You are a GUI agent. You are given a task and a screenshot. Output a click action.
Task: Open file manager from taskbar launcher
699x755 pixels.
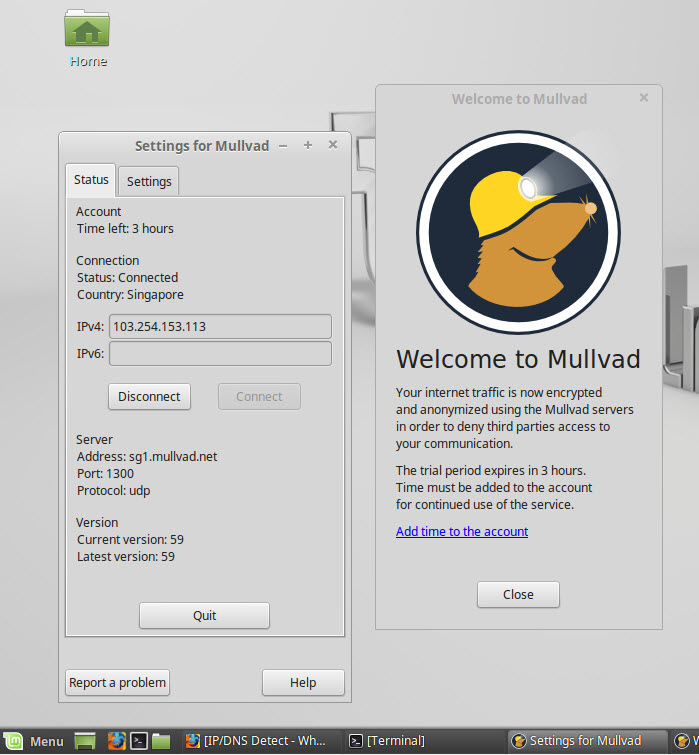[x=161, y=741]
